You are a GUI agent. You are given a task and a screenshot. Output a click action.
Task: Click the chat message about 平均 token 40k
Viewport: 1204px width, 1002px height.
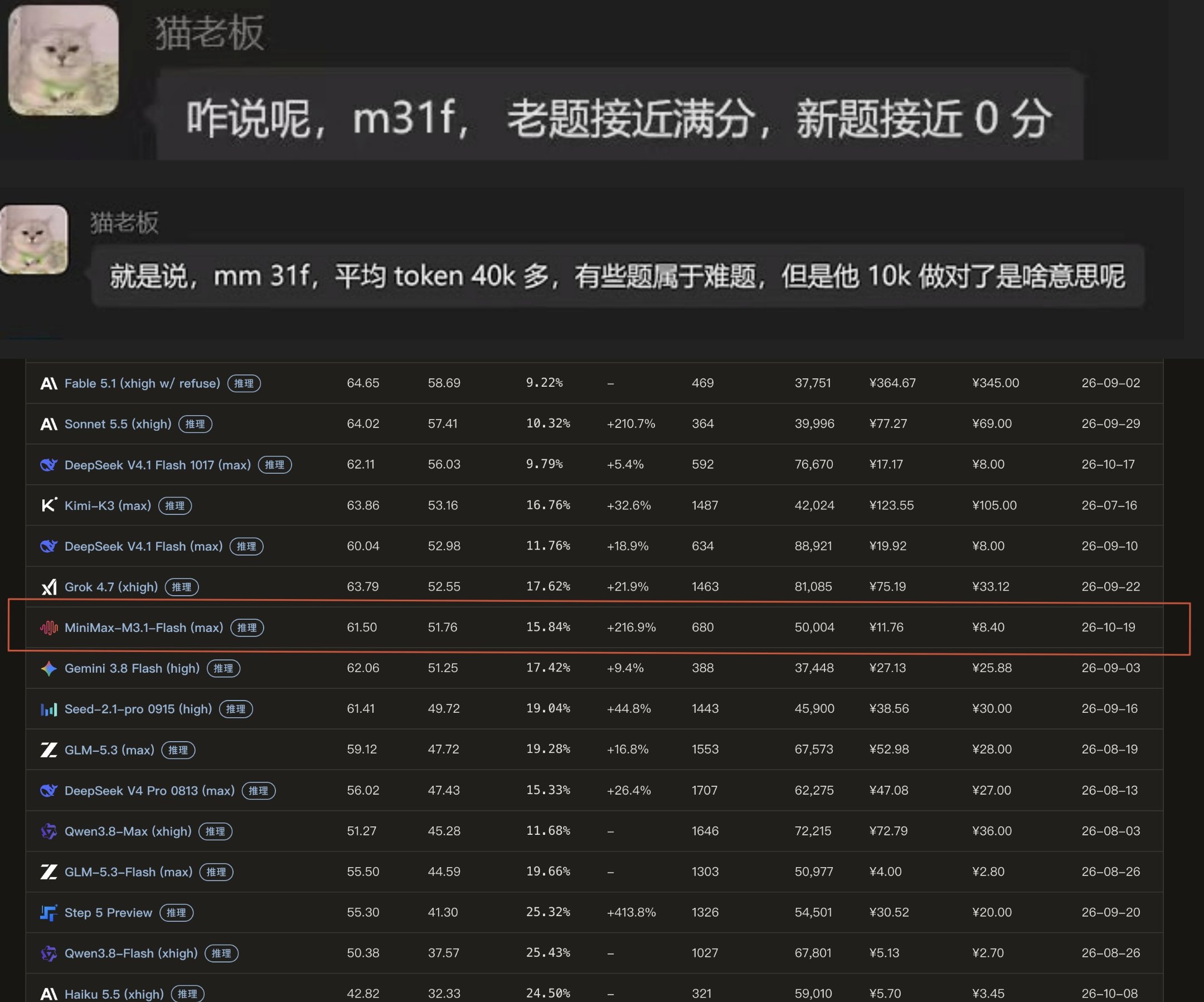tap(618, 277)
